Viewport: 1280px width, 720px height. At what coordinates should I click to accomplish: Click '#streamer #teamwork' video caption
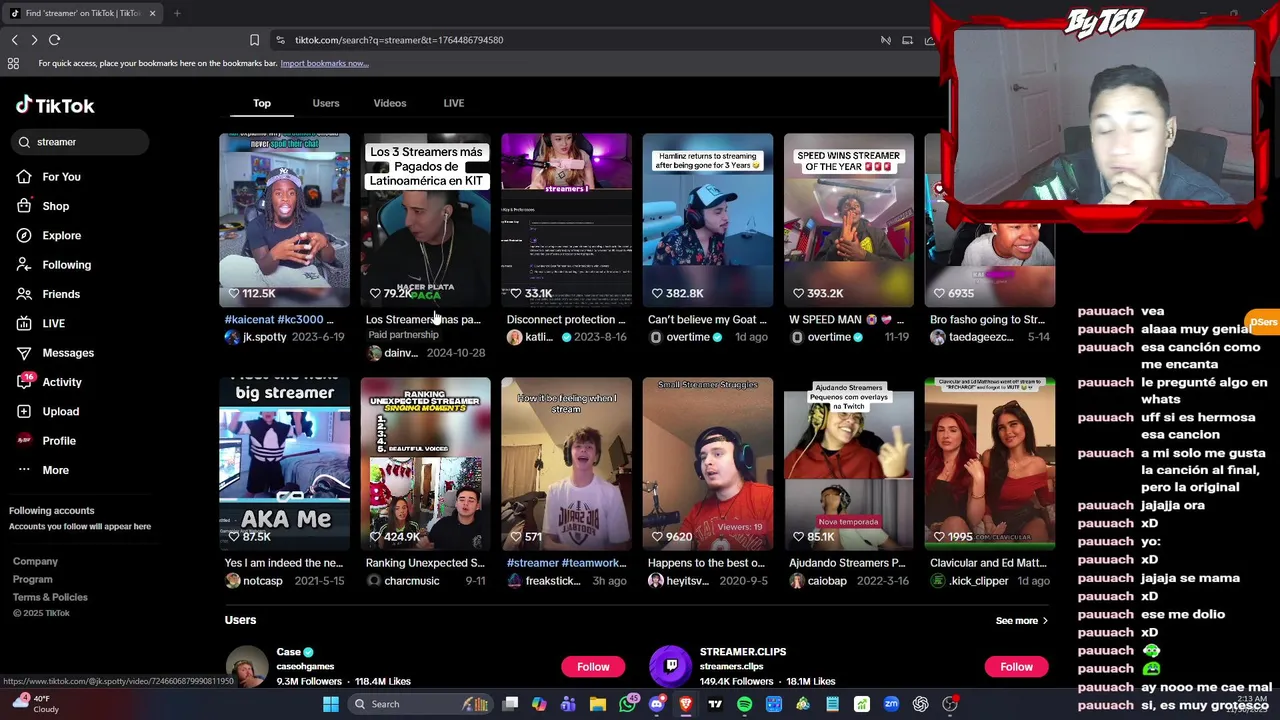pyautogui.click(x=567, y=563)
